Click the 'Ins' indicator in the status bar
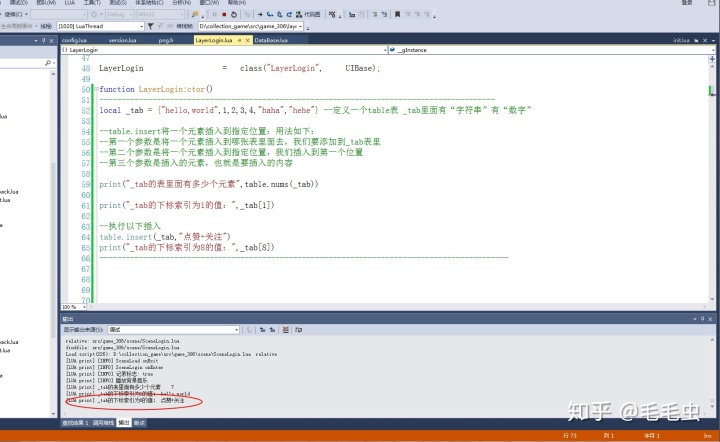 [x=707, y=436]
